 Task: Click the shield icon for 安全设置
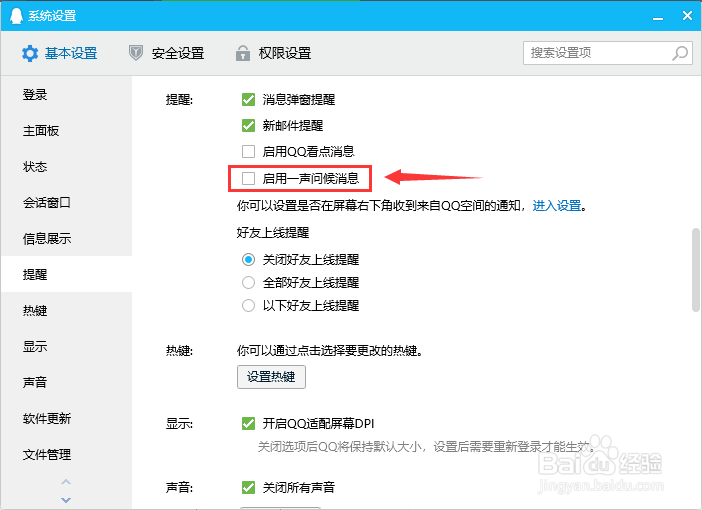[x=136, y=53]
